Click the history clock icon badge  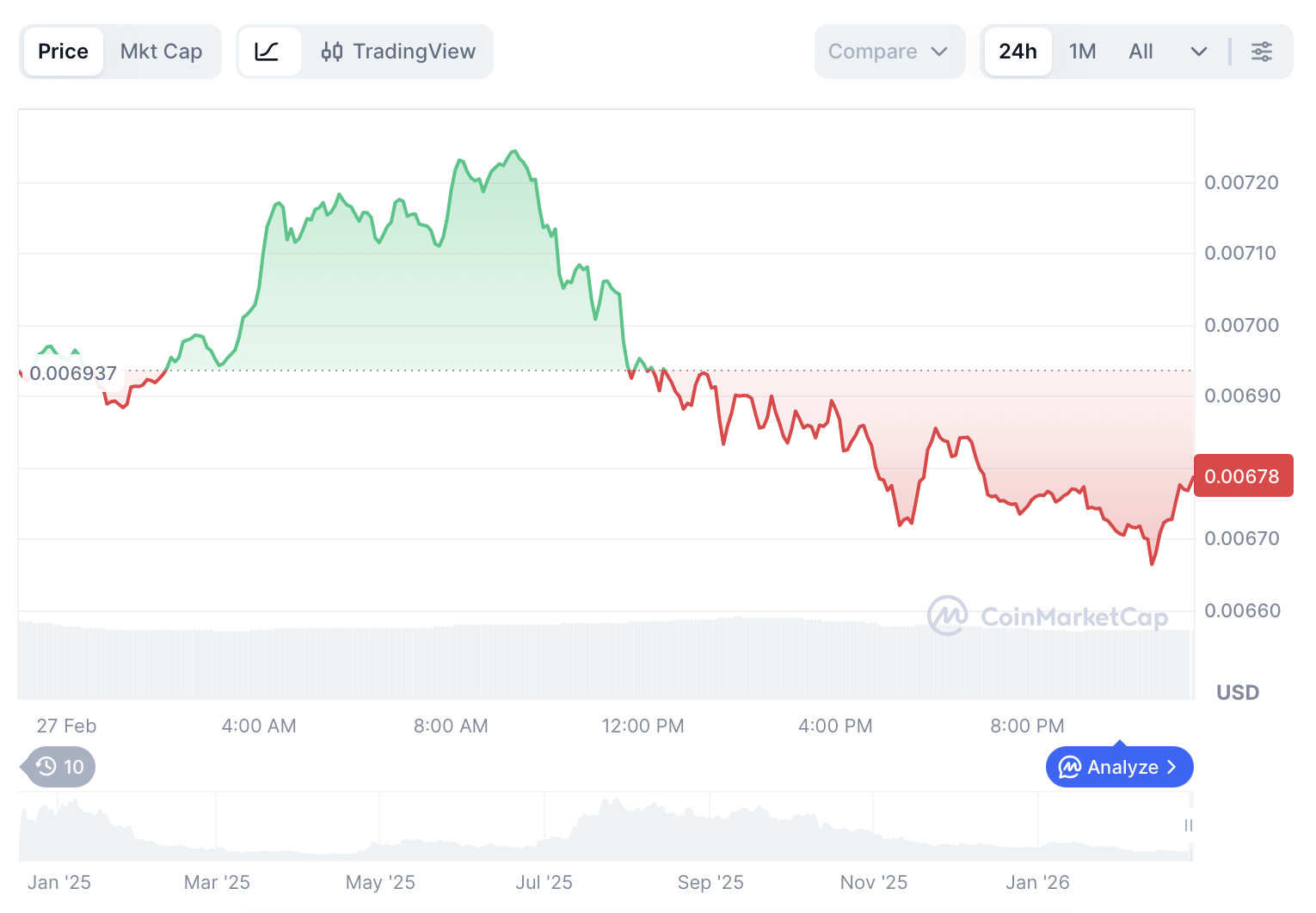47,766
